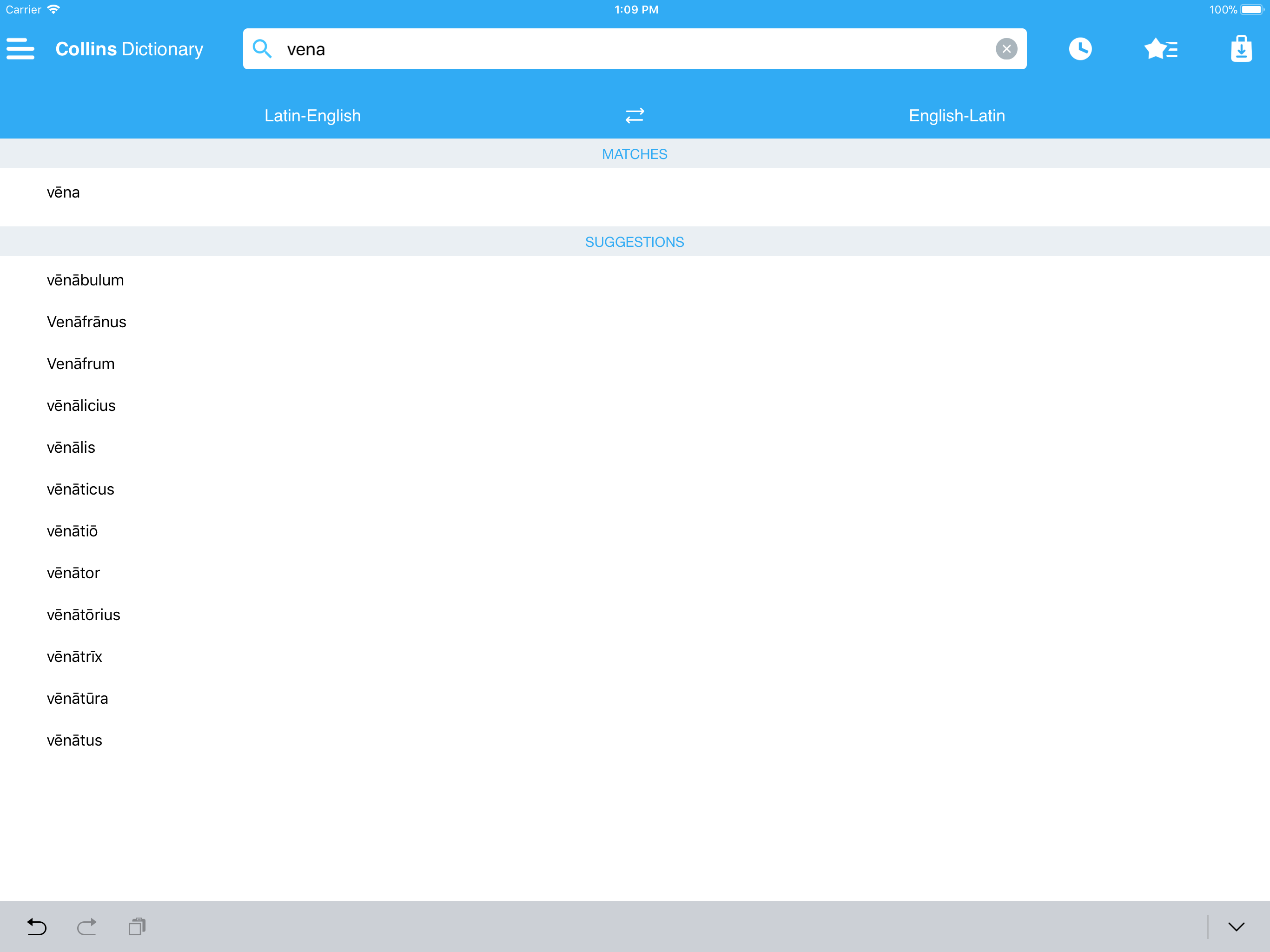Tap the keyboard redo arrow

coord(86,926)
